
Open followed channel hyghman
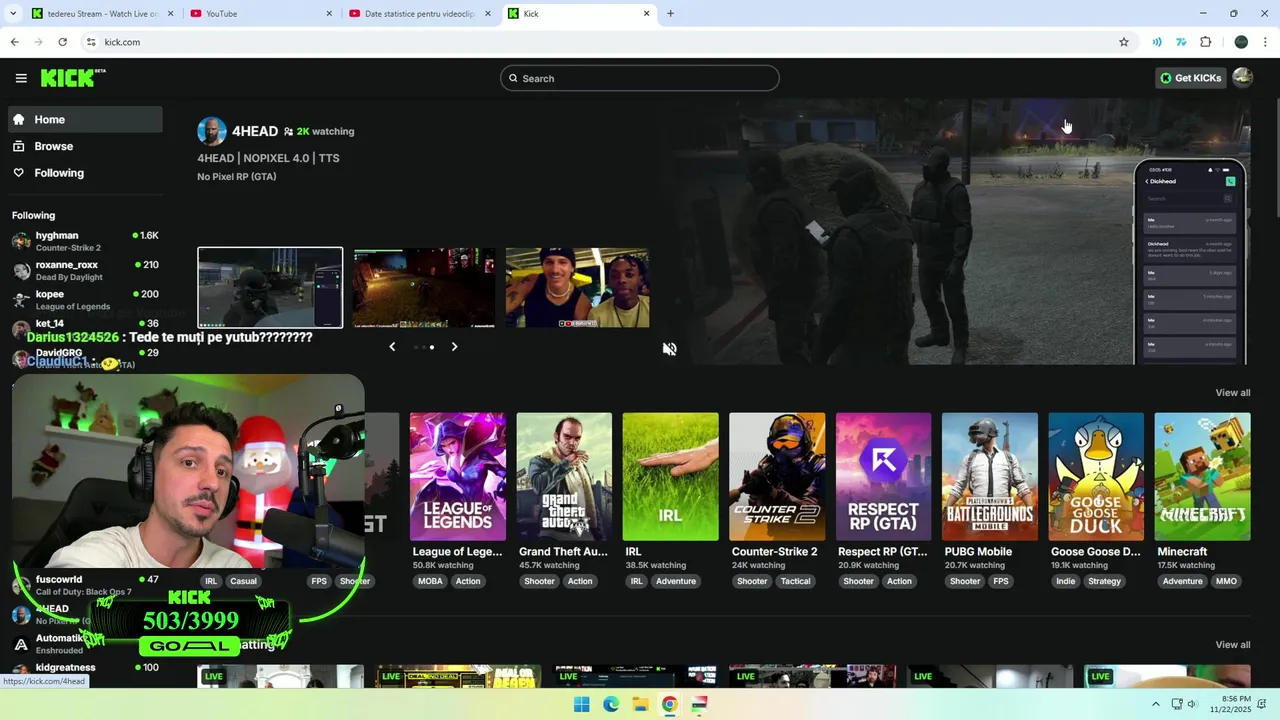(85, 241)
